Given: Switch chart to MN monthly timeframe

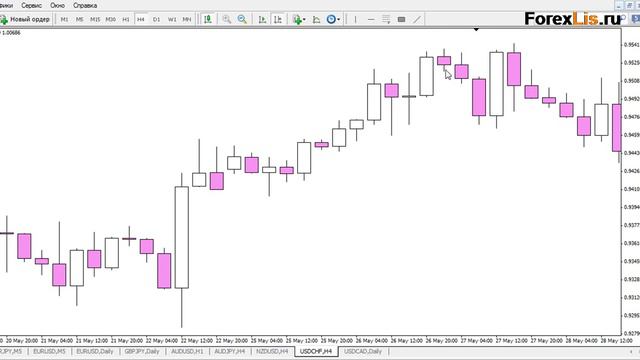Looking at the screenshot, I should pyautogui.click(x=187, y=19).
